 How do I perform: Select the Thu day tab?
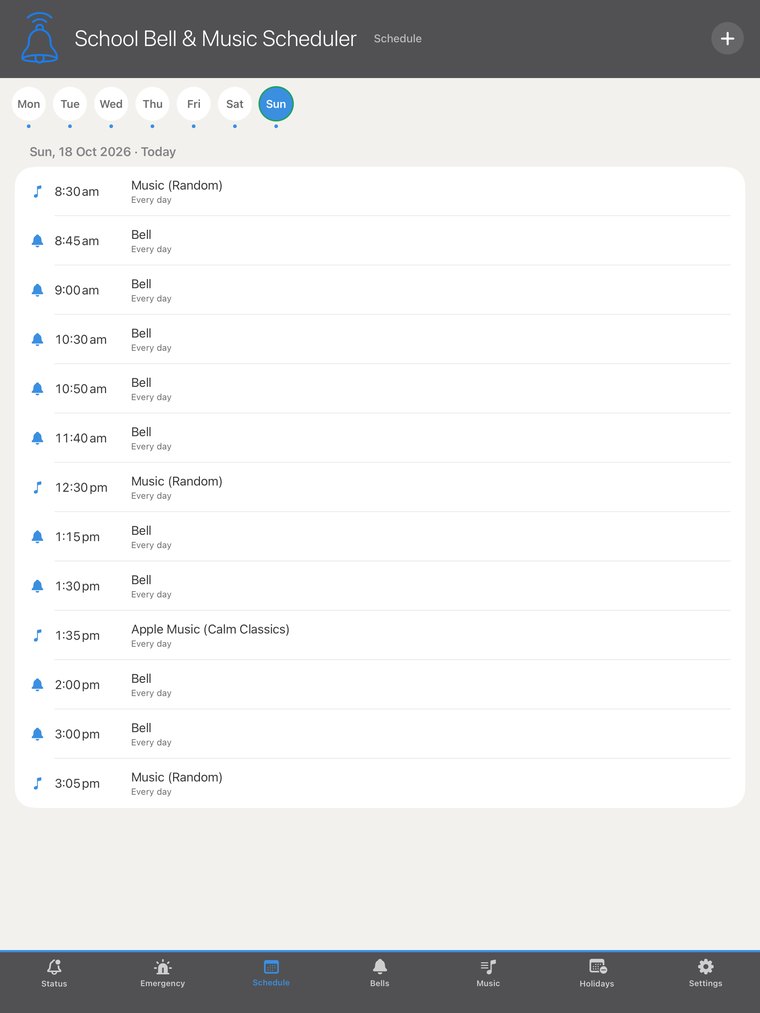[x=153, y=104]
